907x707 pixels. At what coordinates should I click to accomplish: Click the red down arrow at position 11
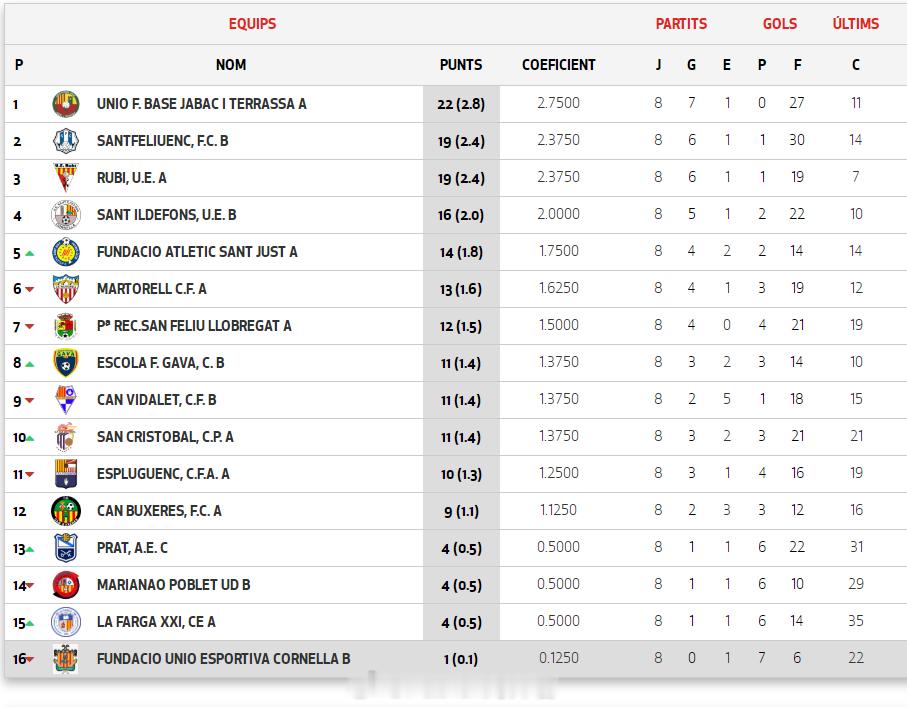pos(30,474)
